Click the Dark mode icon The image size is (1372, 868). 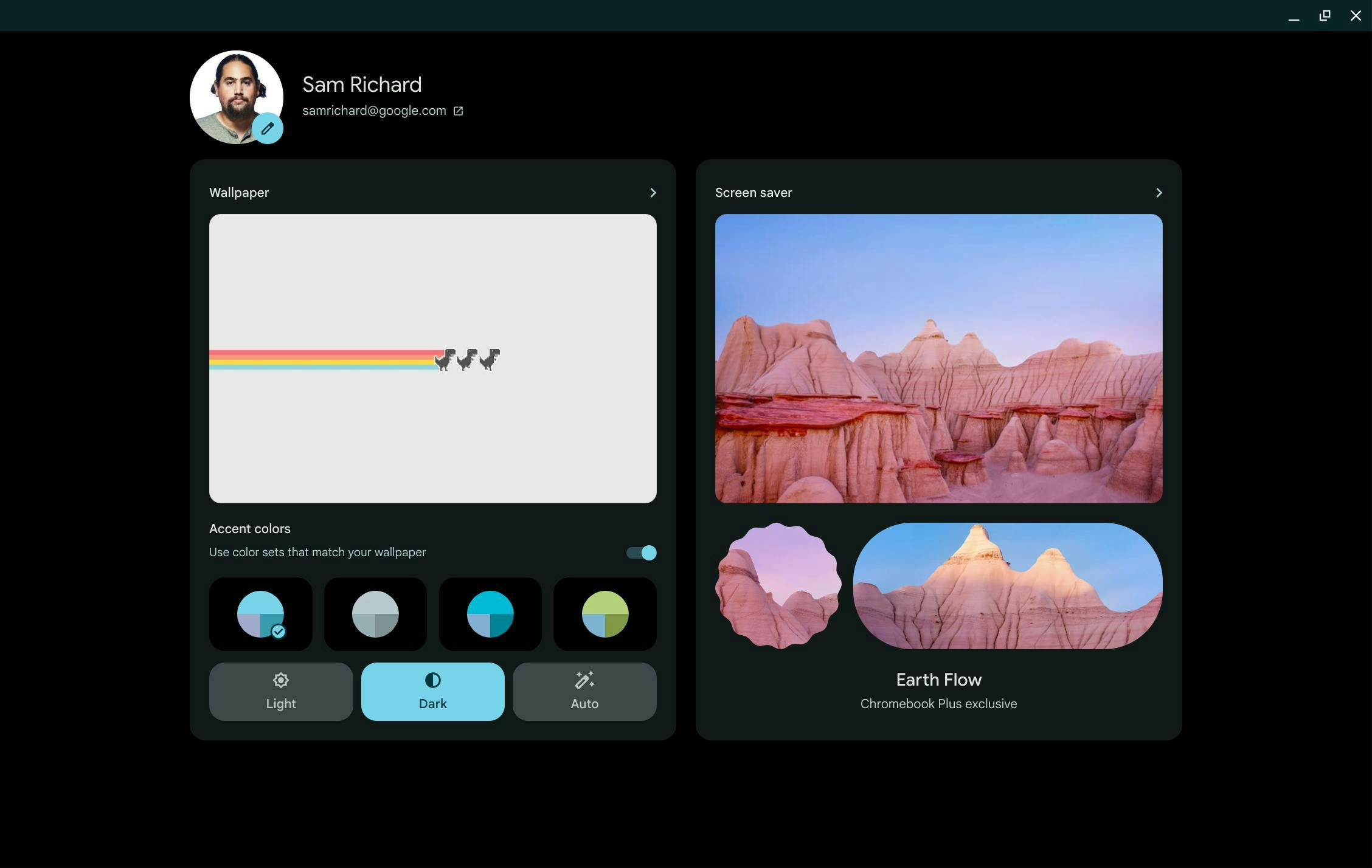[x=432, y=680]
